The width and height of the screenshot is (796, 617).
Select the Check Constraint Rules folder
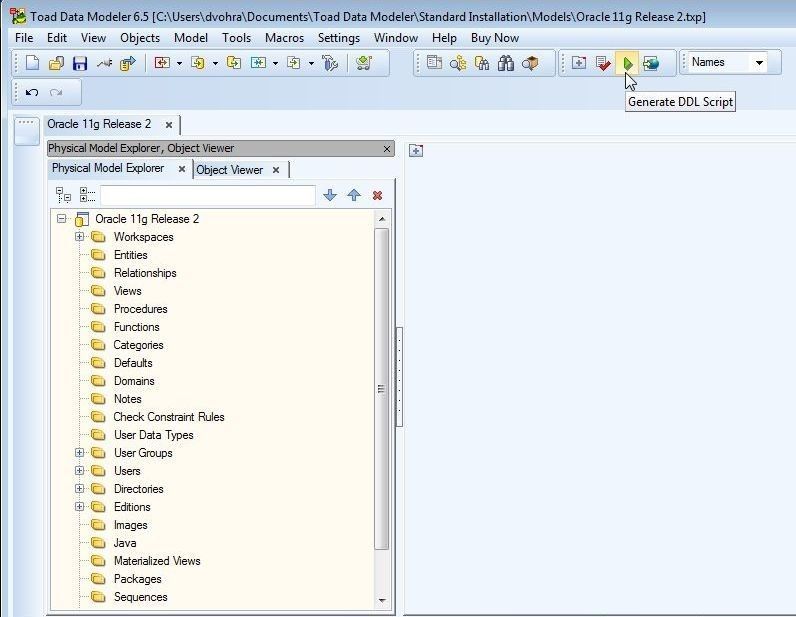click(169, 417)
